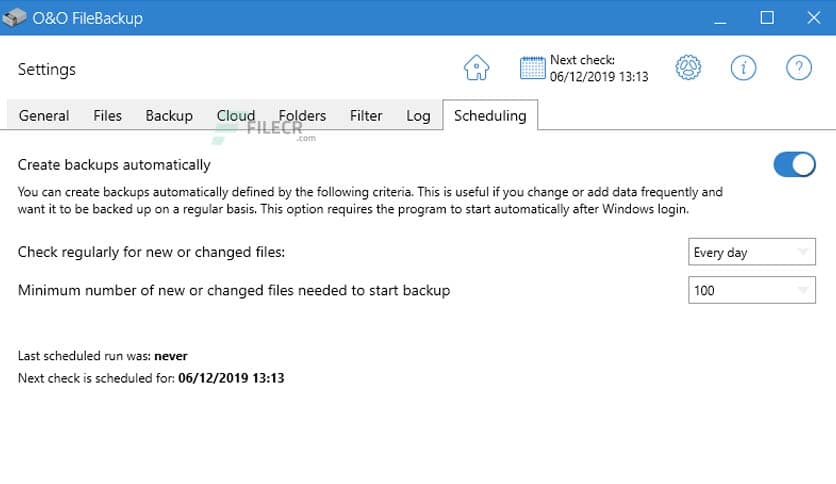
Task: Close the O&O FileBackup window
Action: pos(814,18)
